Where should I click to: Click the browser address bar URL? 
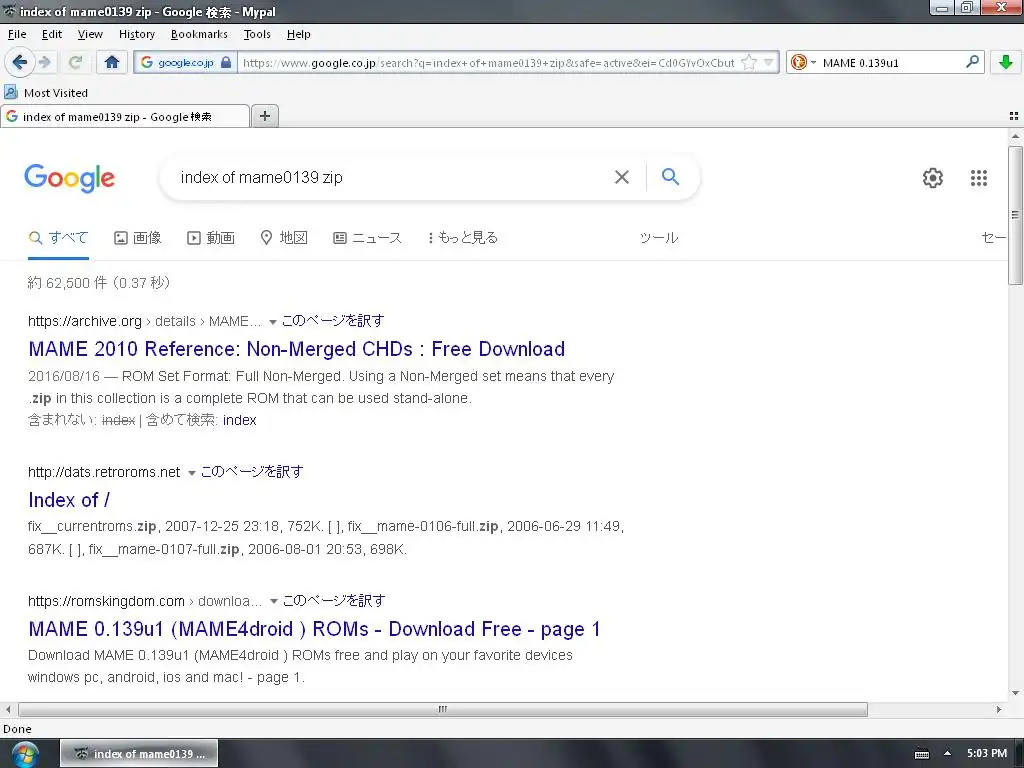click(x=488, y=63)
